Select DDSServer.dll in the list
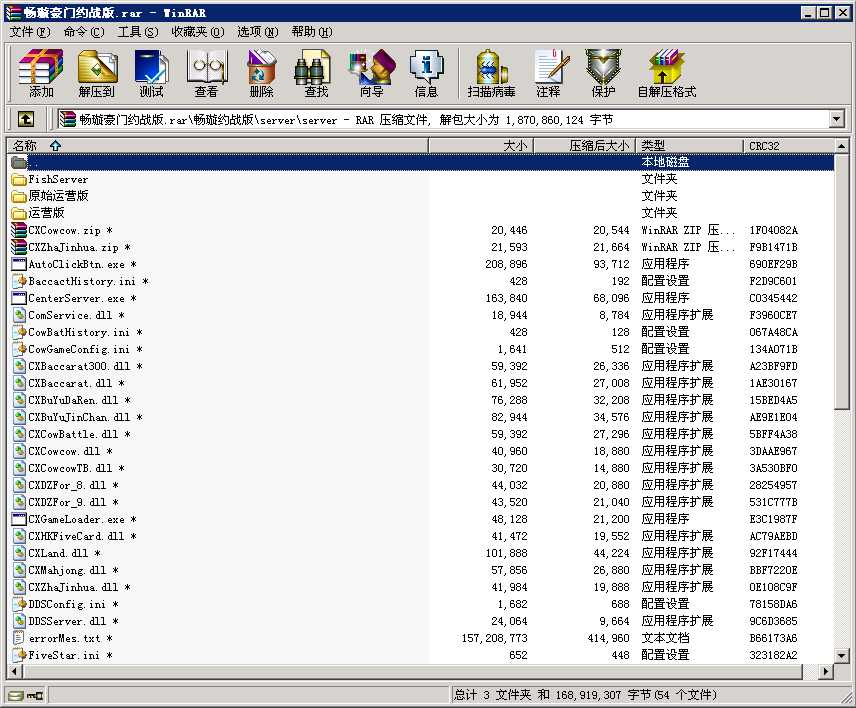 420,621
